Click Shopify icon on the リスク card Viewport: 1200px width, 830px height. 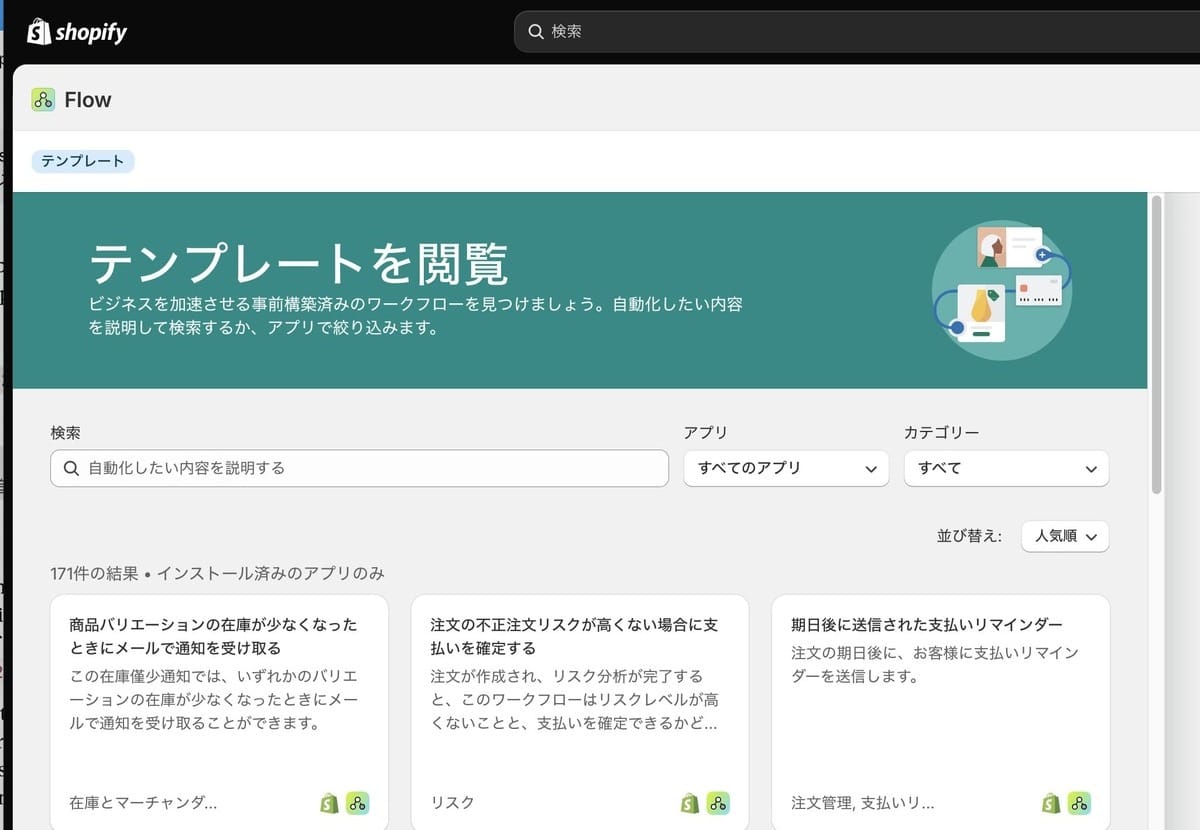coord(689,802)
